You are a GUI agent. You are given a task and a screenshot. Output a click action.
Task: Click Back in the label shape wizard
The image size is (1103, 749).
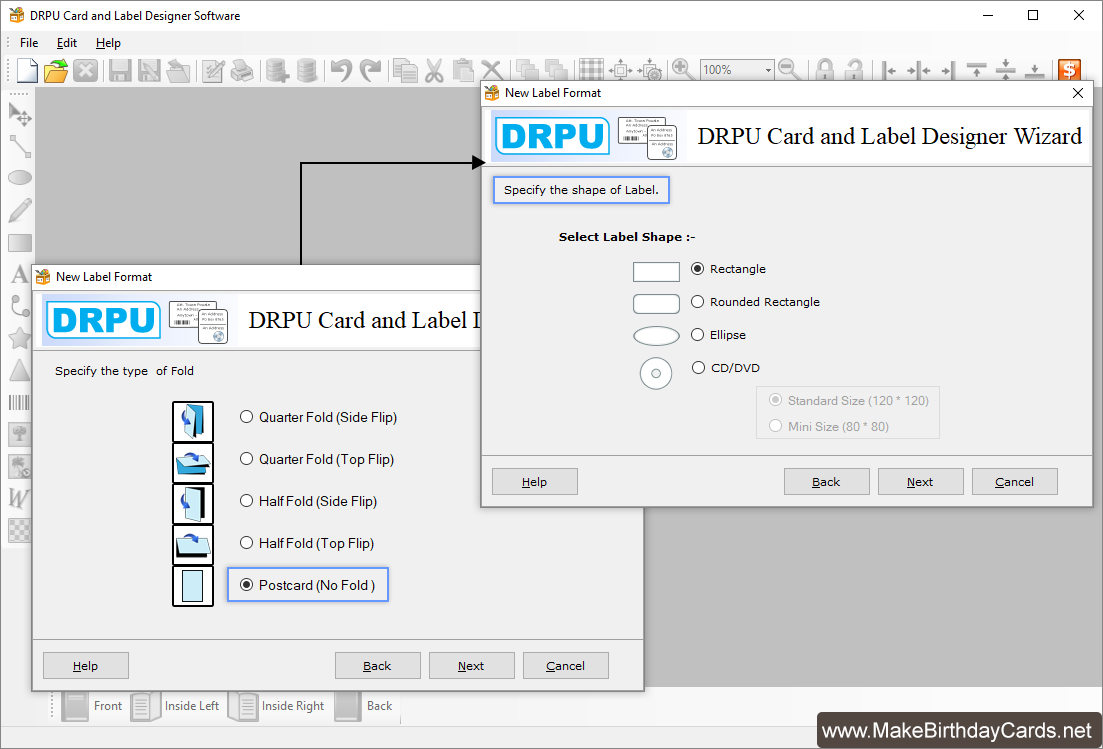click(x=827, y=482)
